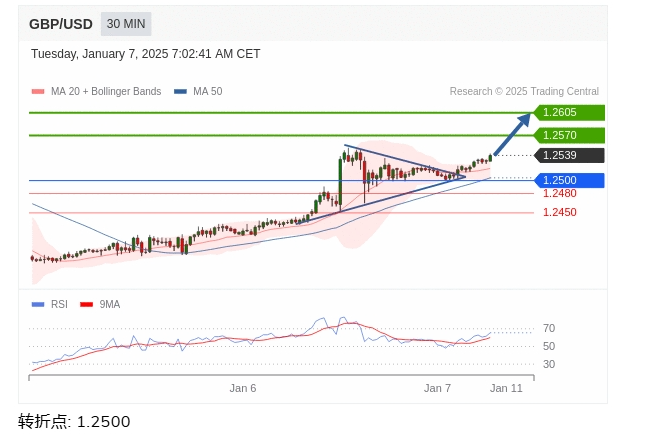Click the RSI 50 level label
Viewport: 672px width, 438px height.
(549, 346)
